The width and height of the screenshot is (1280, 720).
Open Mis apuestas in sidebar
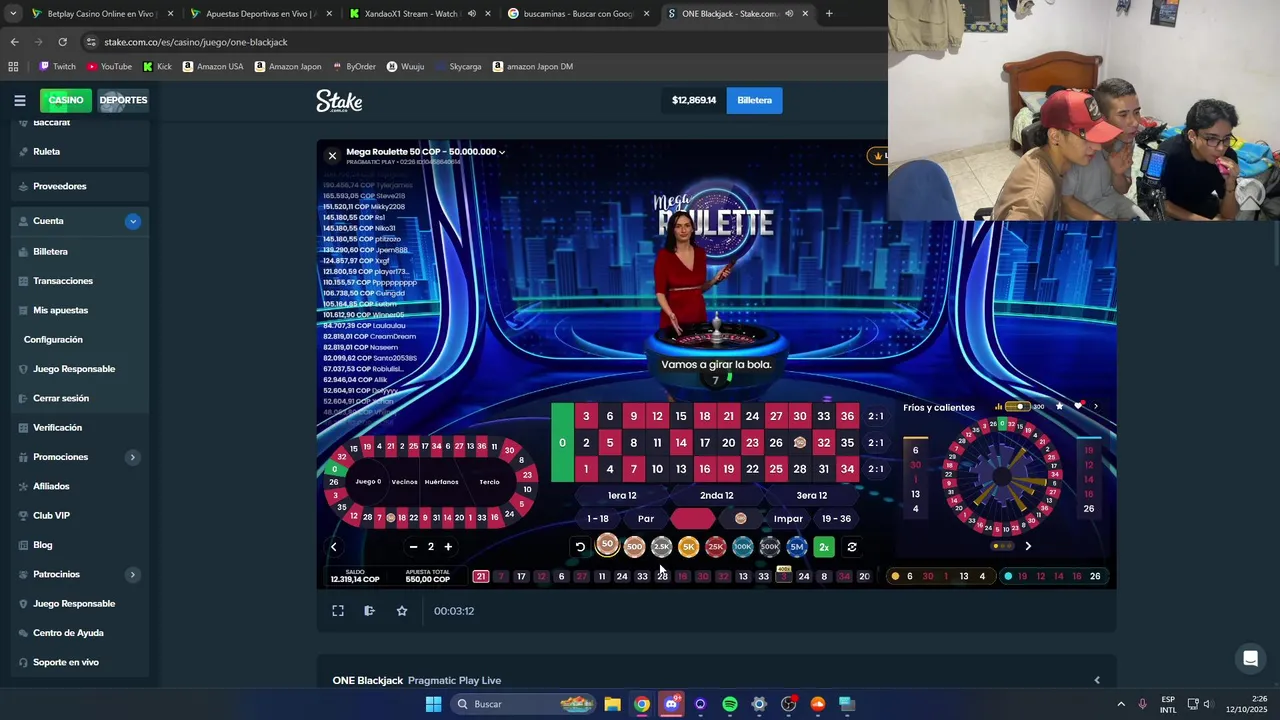coord(60,310)
